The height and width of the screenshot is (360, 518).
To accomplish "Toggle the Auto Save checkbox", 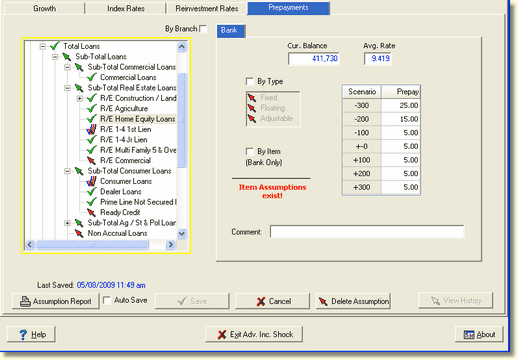I will pos(107,300).
